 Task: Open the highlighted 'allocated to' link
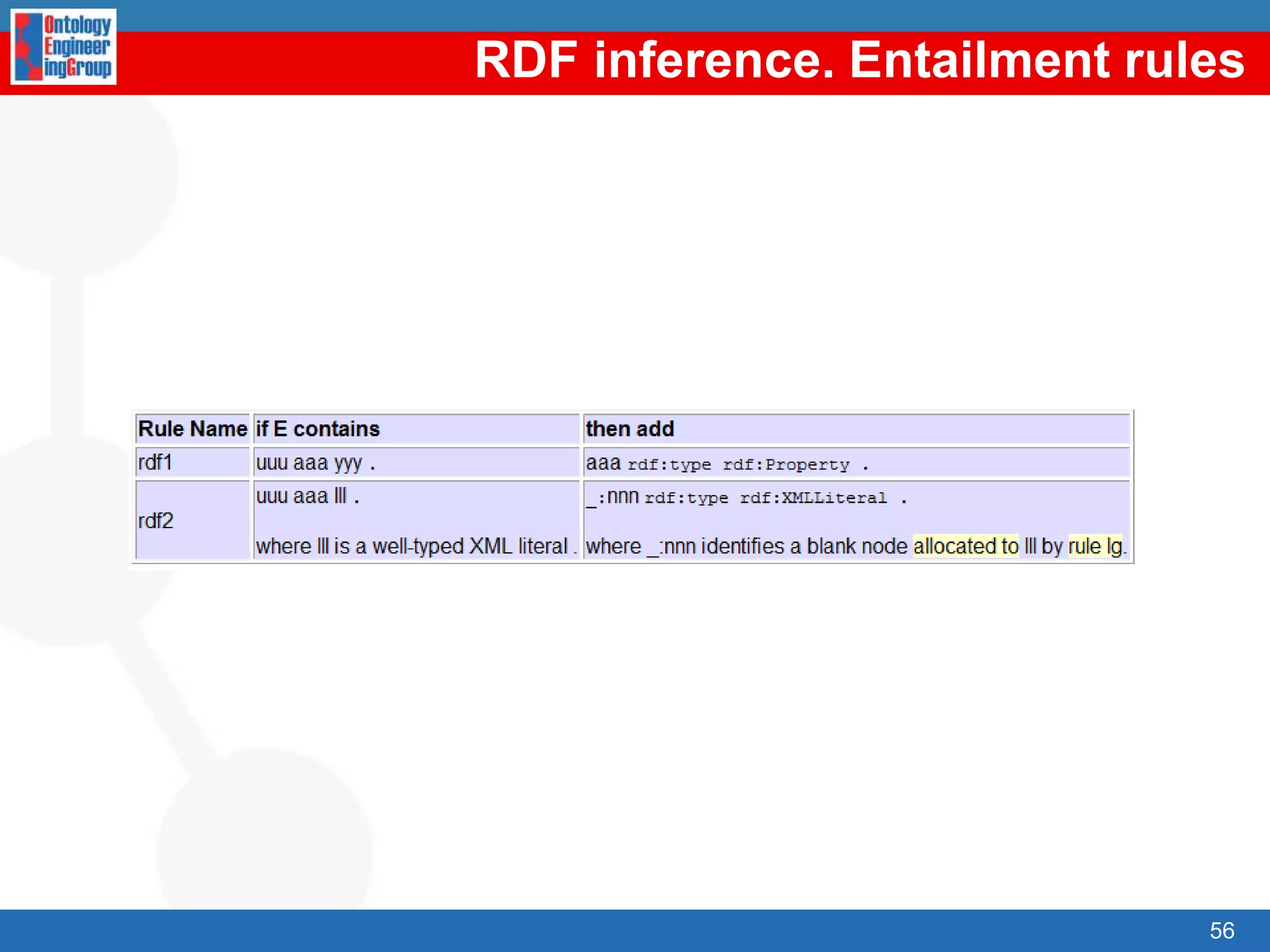(x=965, y=546)
